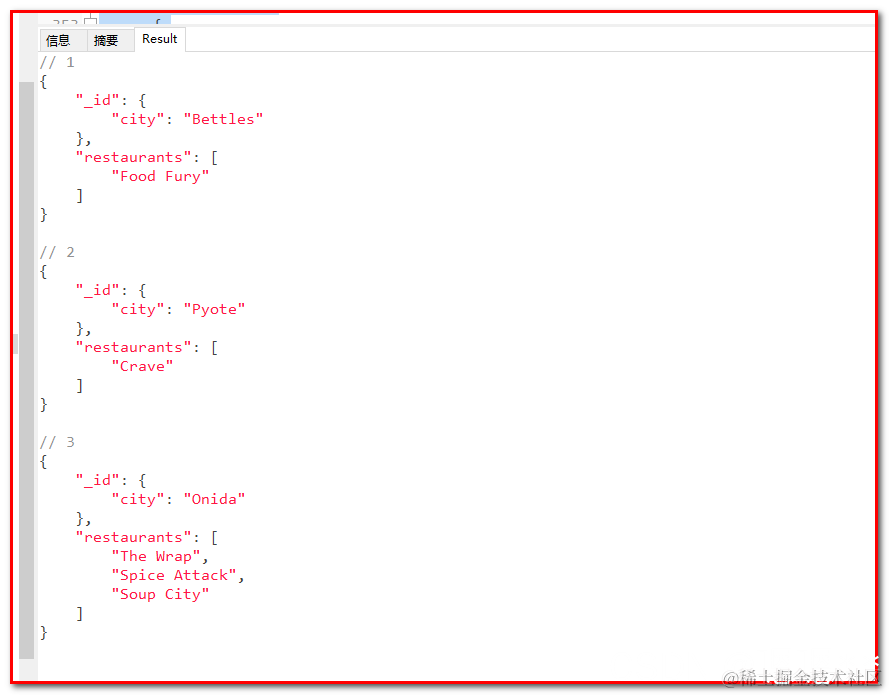Click the "Crave" restaurant entry
Image resolution: width=889 pixels, height=695 pixels.
click(x=142, y=366)
